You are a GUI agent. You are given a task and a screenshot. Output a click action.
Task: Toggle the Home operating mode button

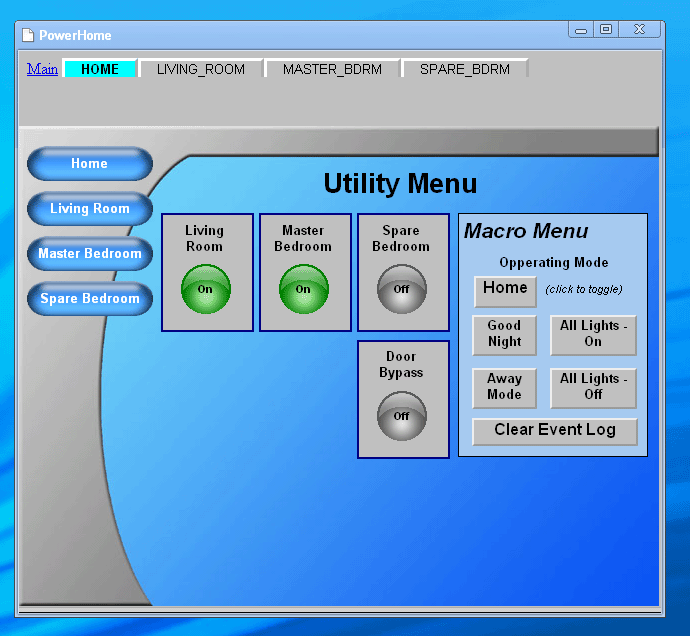coord(505,291)
